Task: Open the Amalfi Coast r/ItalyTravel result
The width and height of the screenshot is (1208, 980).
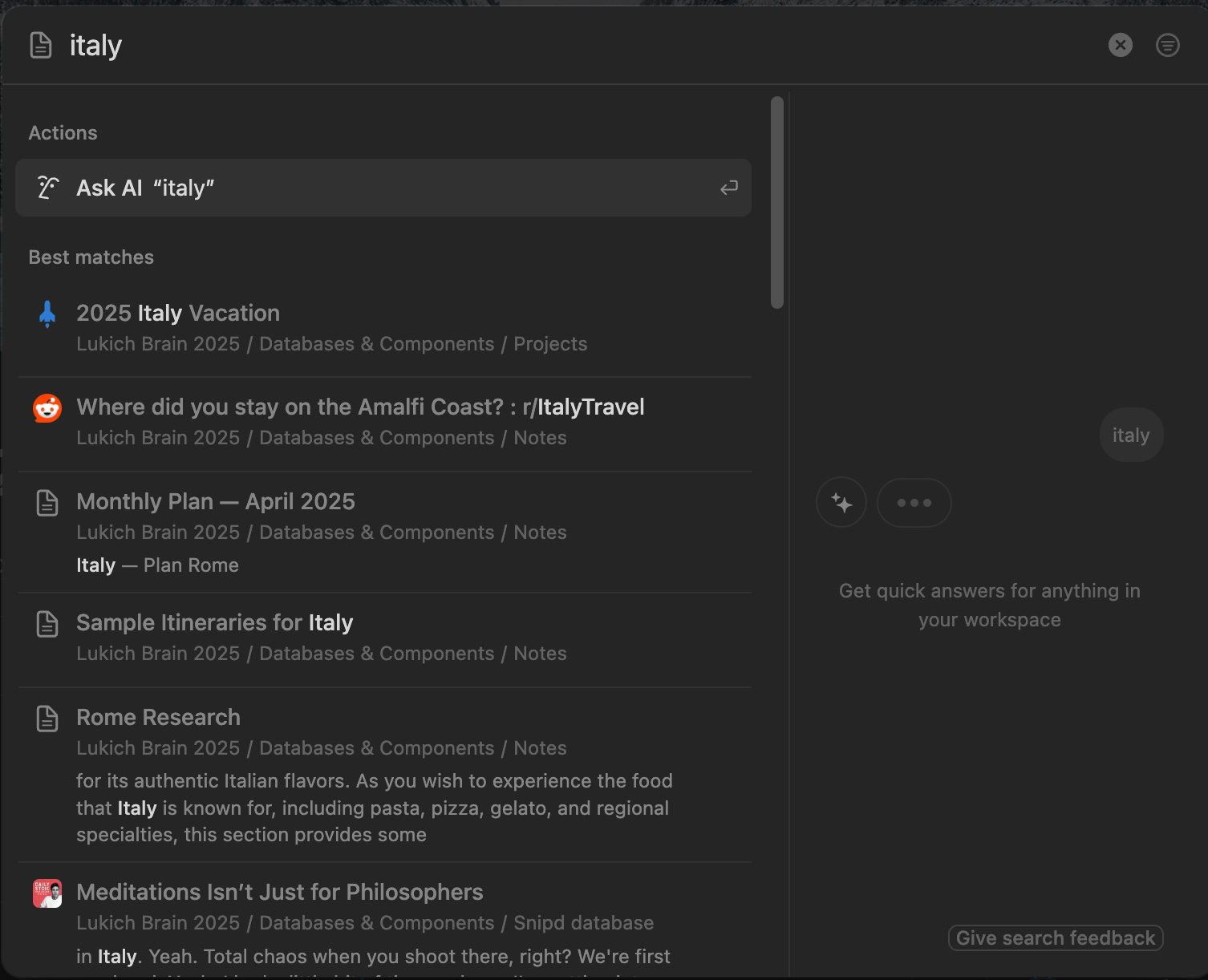Action: coord(385,423)
